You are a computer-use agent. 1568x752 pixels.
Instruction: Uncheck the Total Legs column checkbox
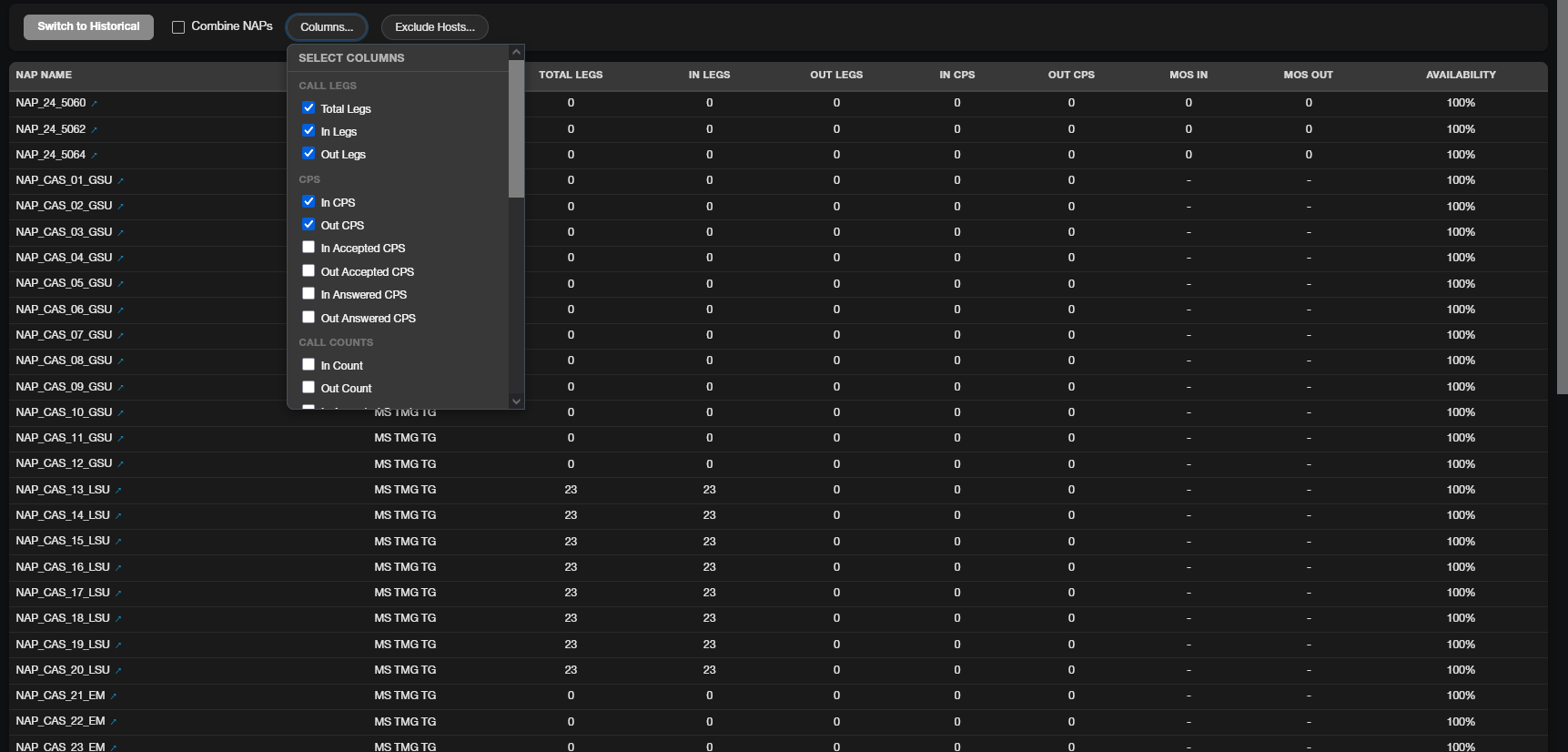point(309,107)
